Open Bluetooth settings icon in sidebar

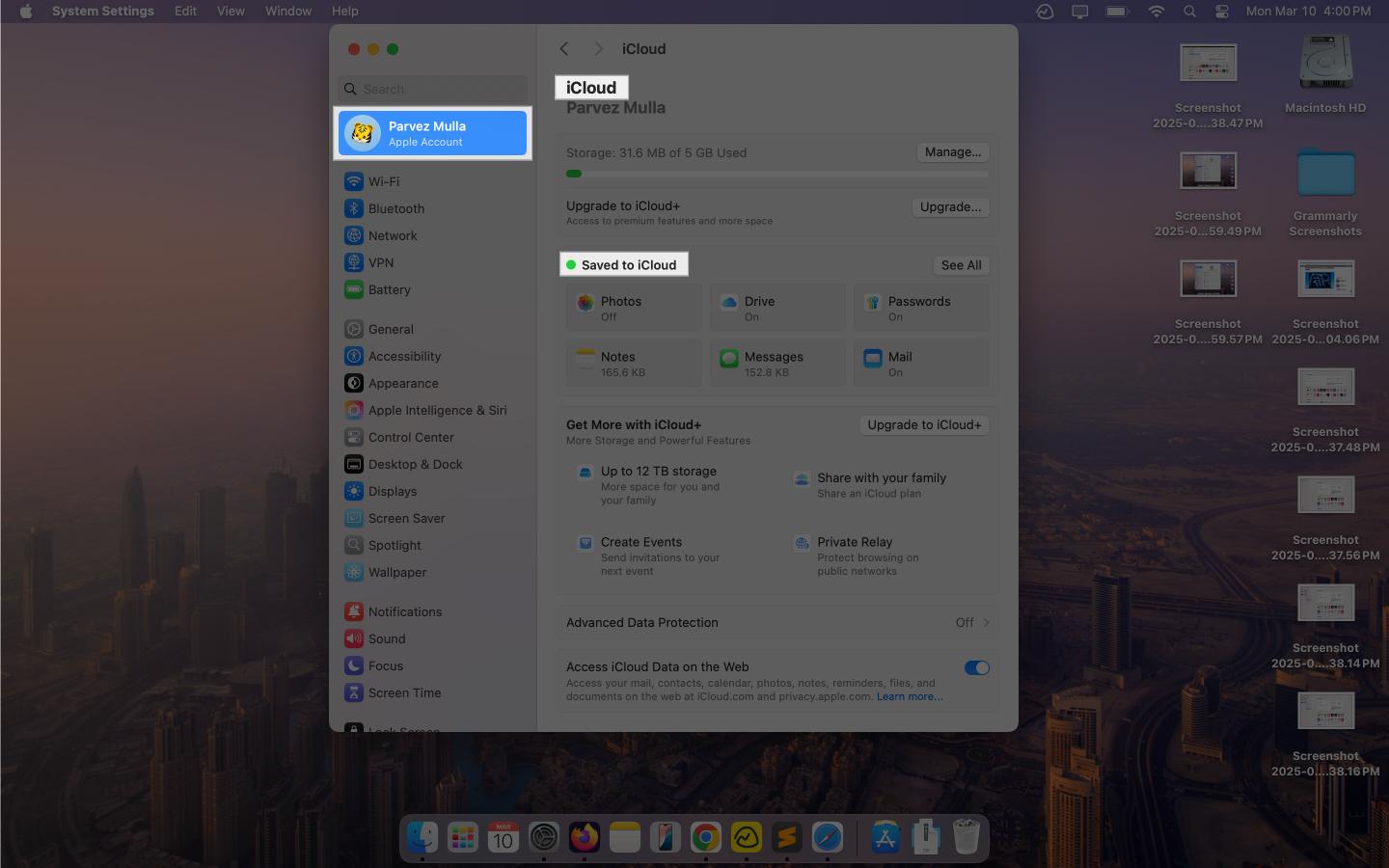[354, 208]
